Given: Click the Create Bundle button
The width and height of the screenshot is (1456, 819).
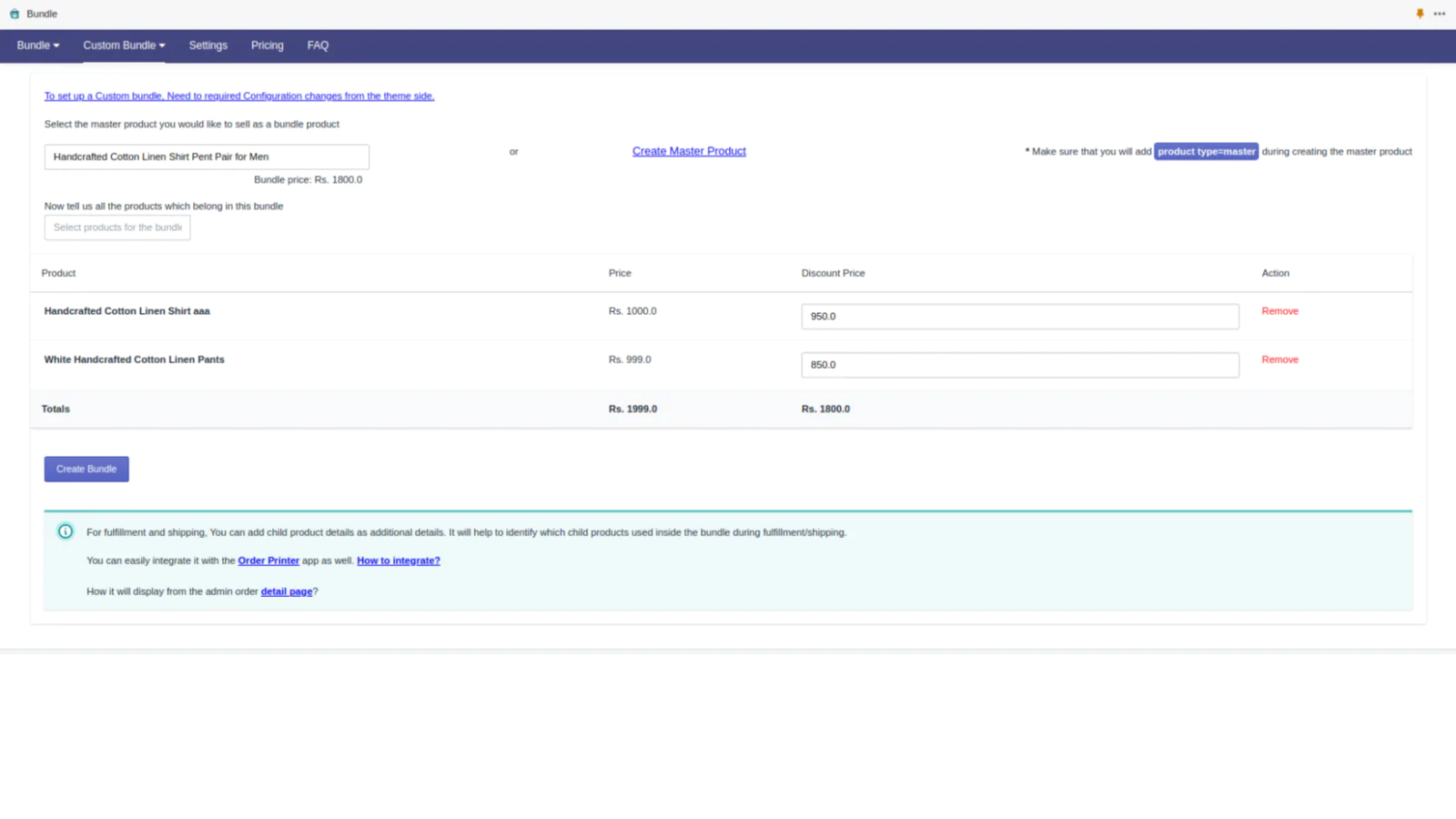Looking at the screenshot, I should [86, 469].
